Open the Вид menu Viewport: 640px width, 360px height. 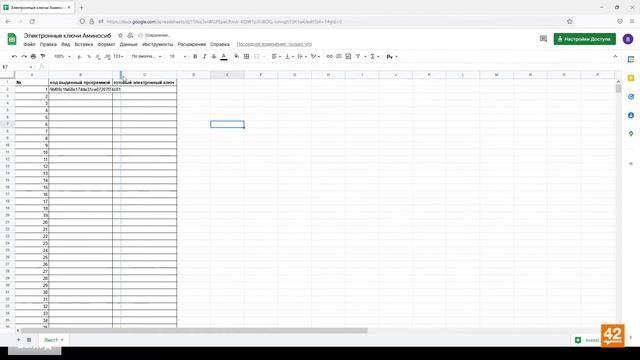[66, 44]
